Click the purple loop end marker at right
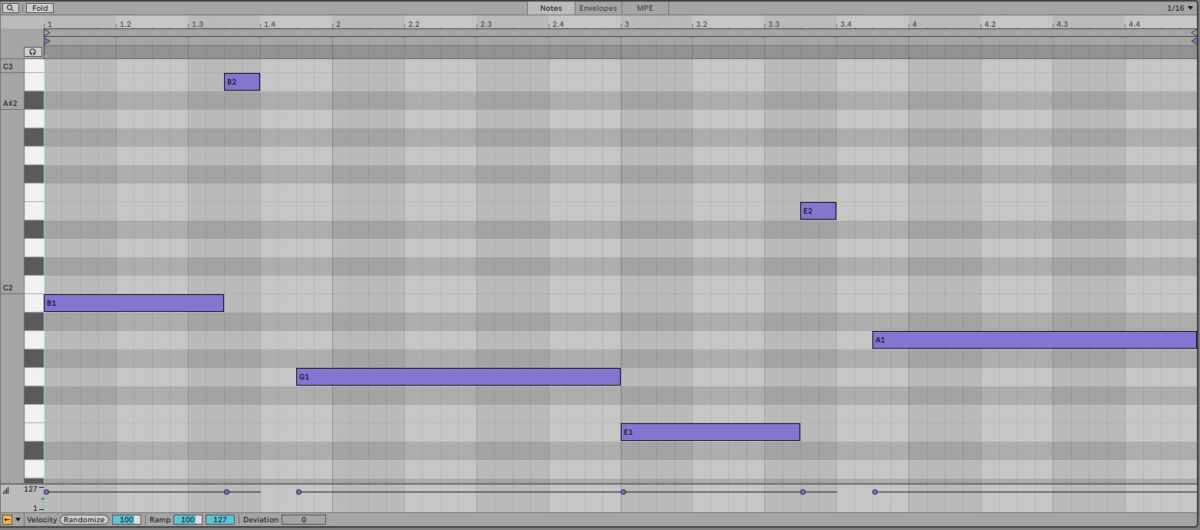Screen dimensions: 1200x530 click(x=1192, y=41)
